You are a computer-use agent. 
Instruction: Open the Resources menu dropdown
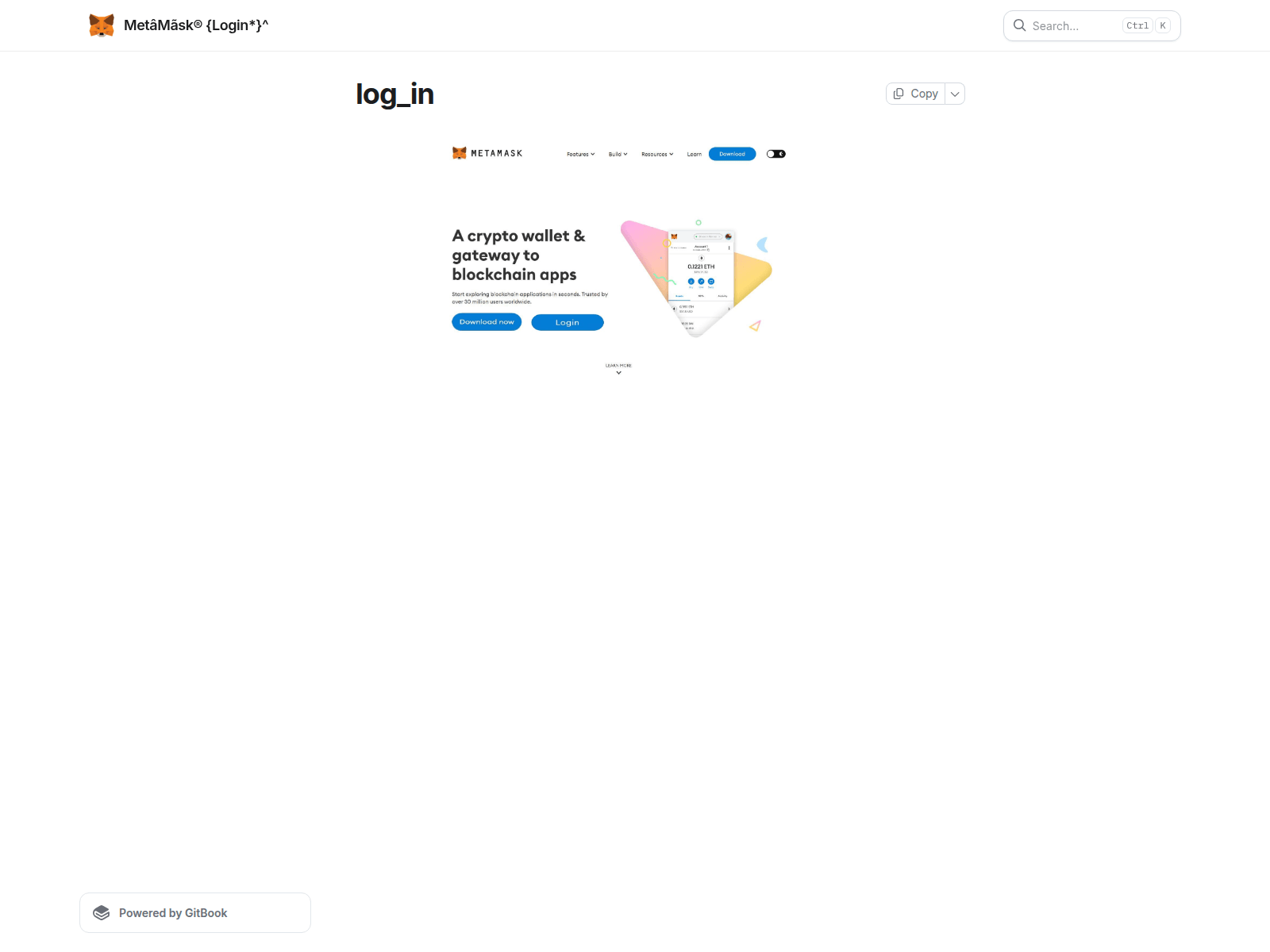pos(656,154)
